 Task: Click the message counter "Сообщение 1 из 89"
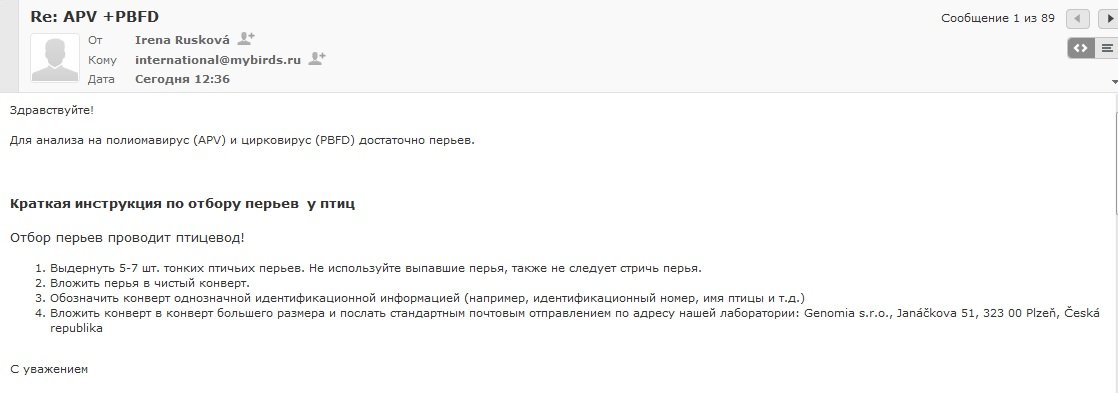998,19
